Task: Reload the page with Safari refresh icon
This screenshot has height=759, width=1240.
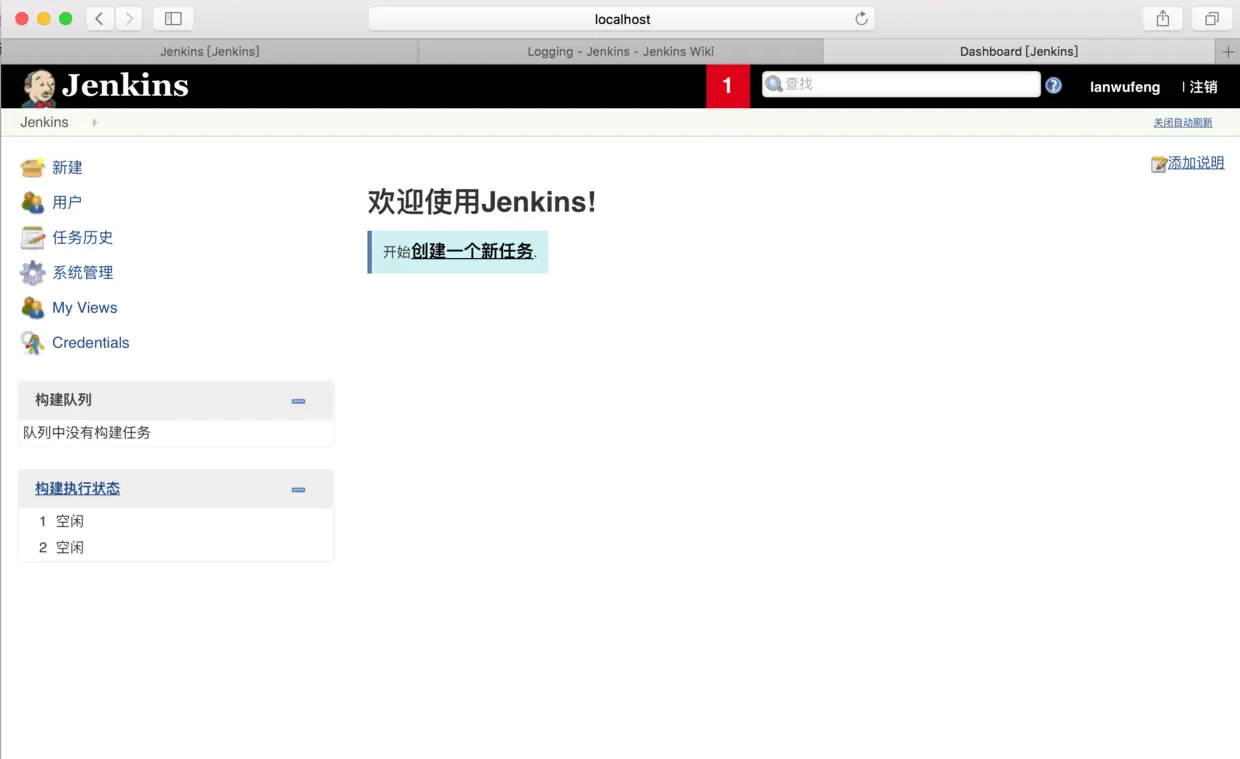Action: pos(861,18)
